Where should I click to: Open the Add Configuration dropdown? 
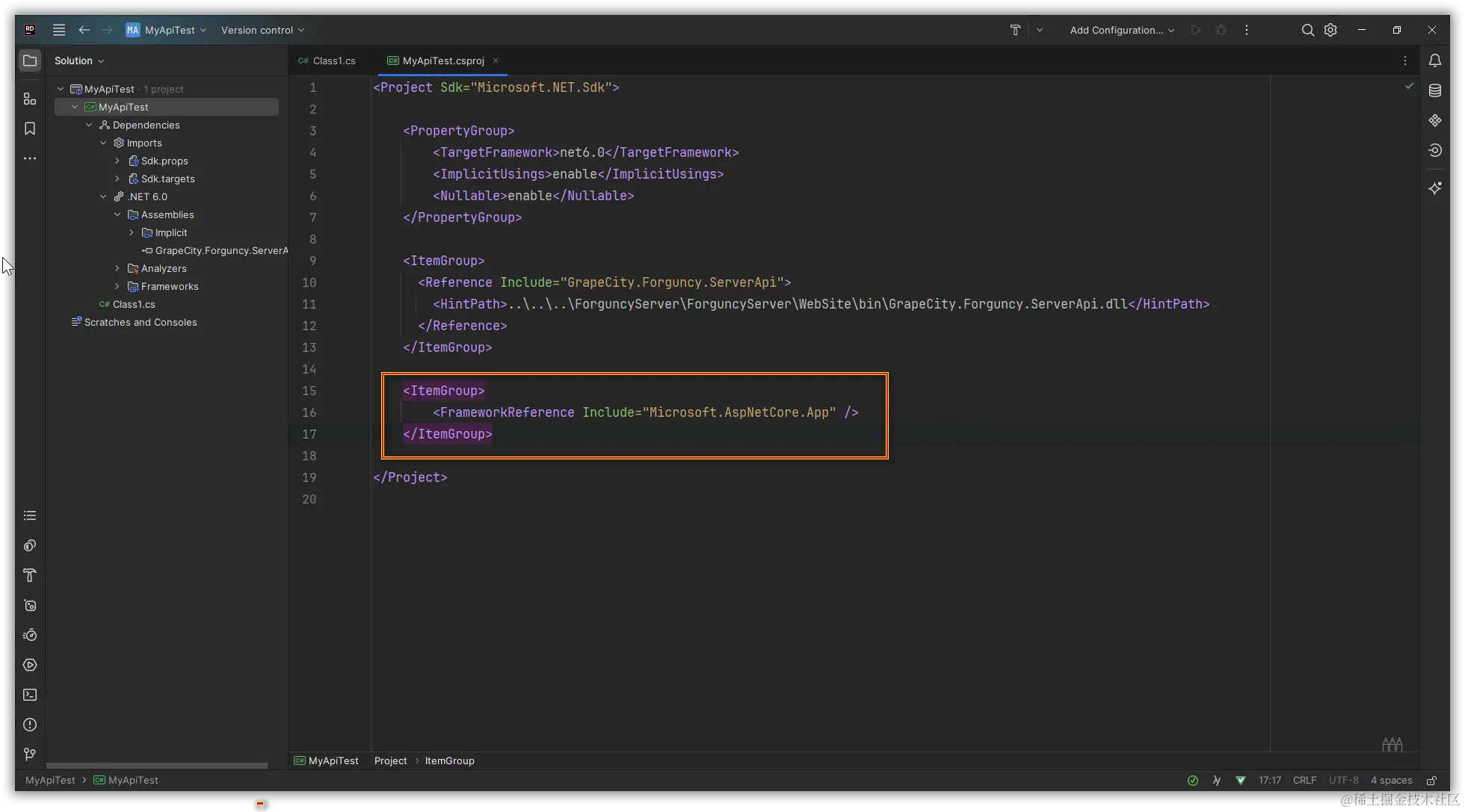tap(1122, 30)
